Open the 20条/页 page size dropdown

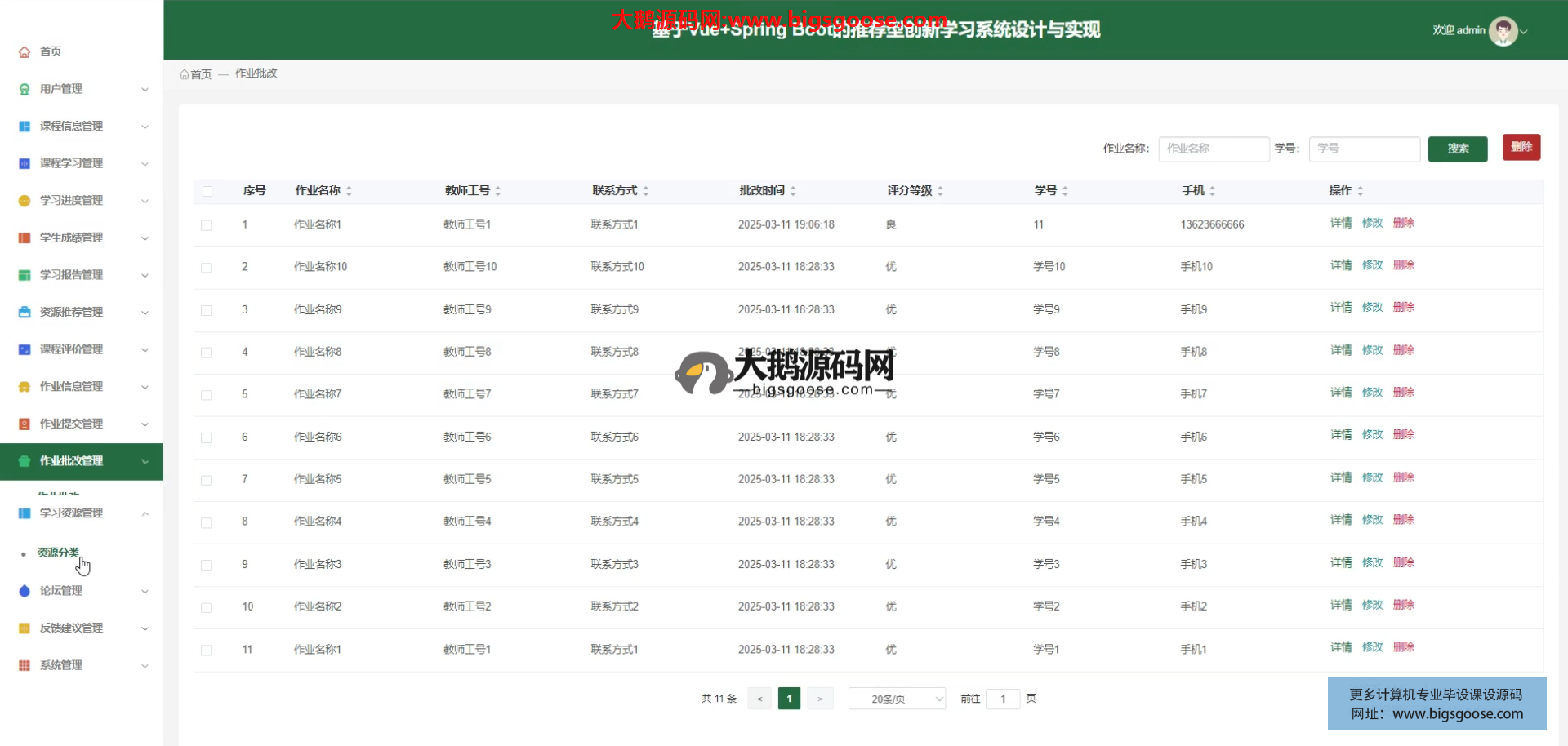897,699
